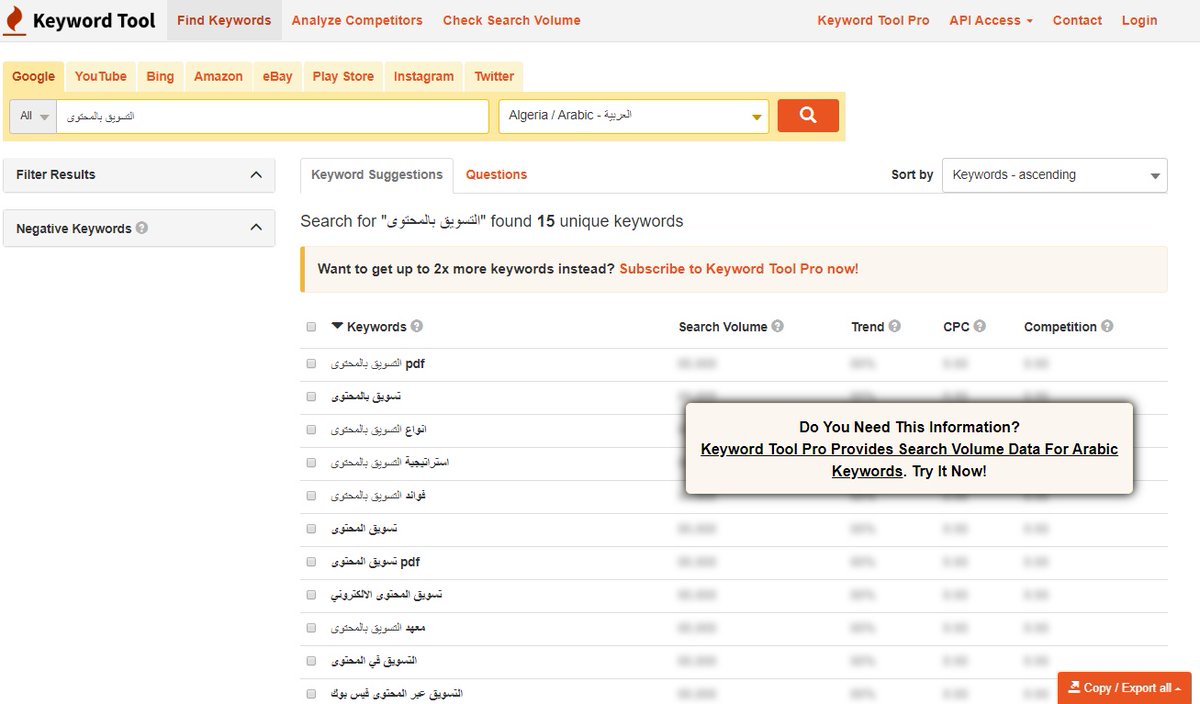Click the Keyword Tool flame logo

pyautogui.click(x=14, y=20)
